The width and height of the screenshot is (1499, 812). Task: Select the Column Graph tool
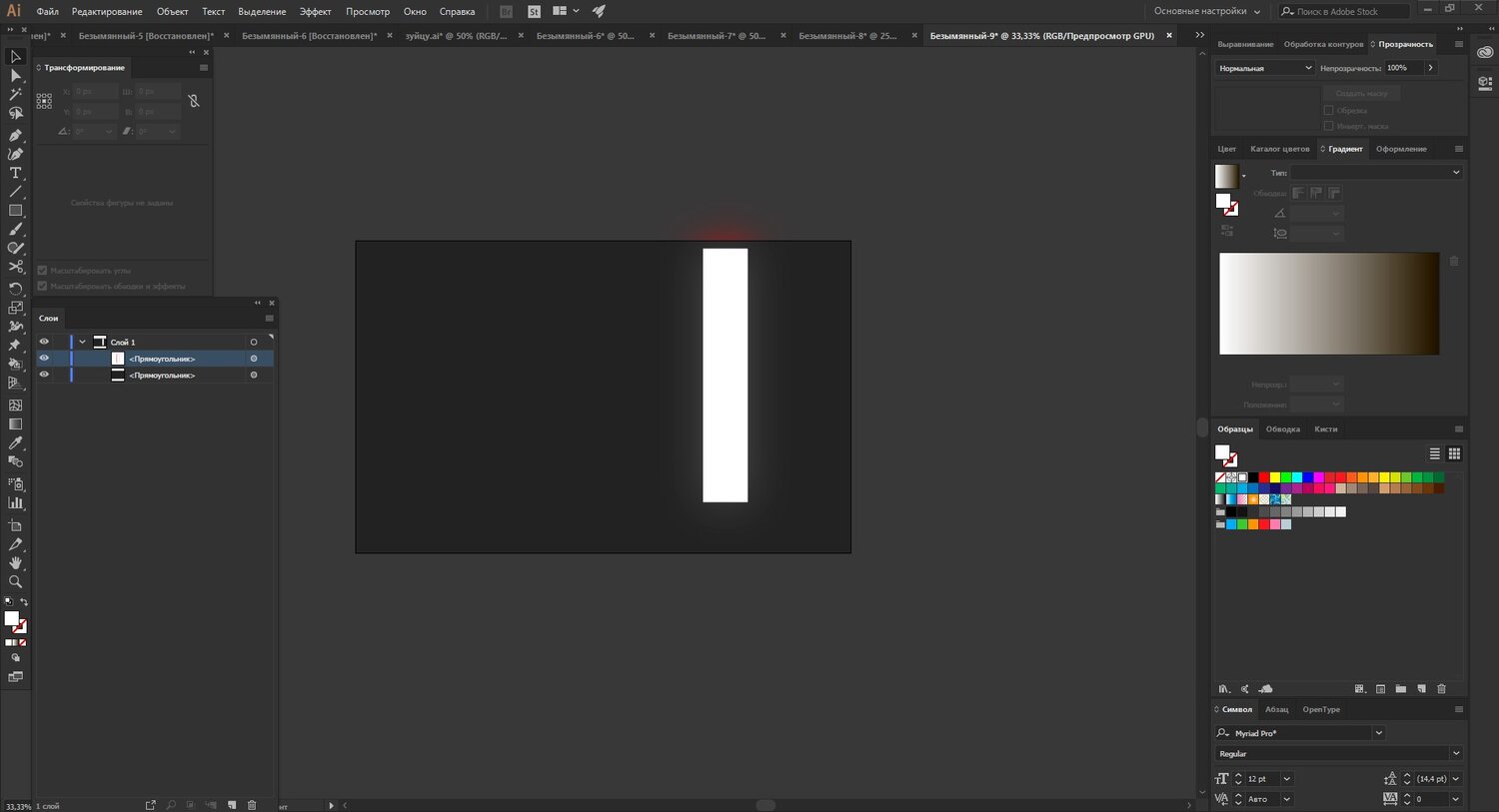coord(15,503)
